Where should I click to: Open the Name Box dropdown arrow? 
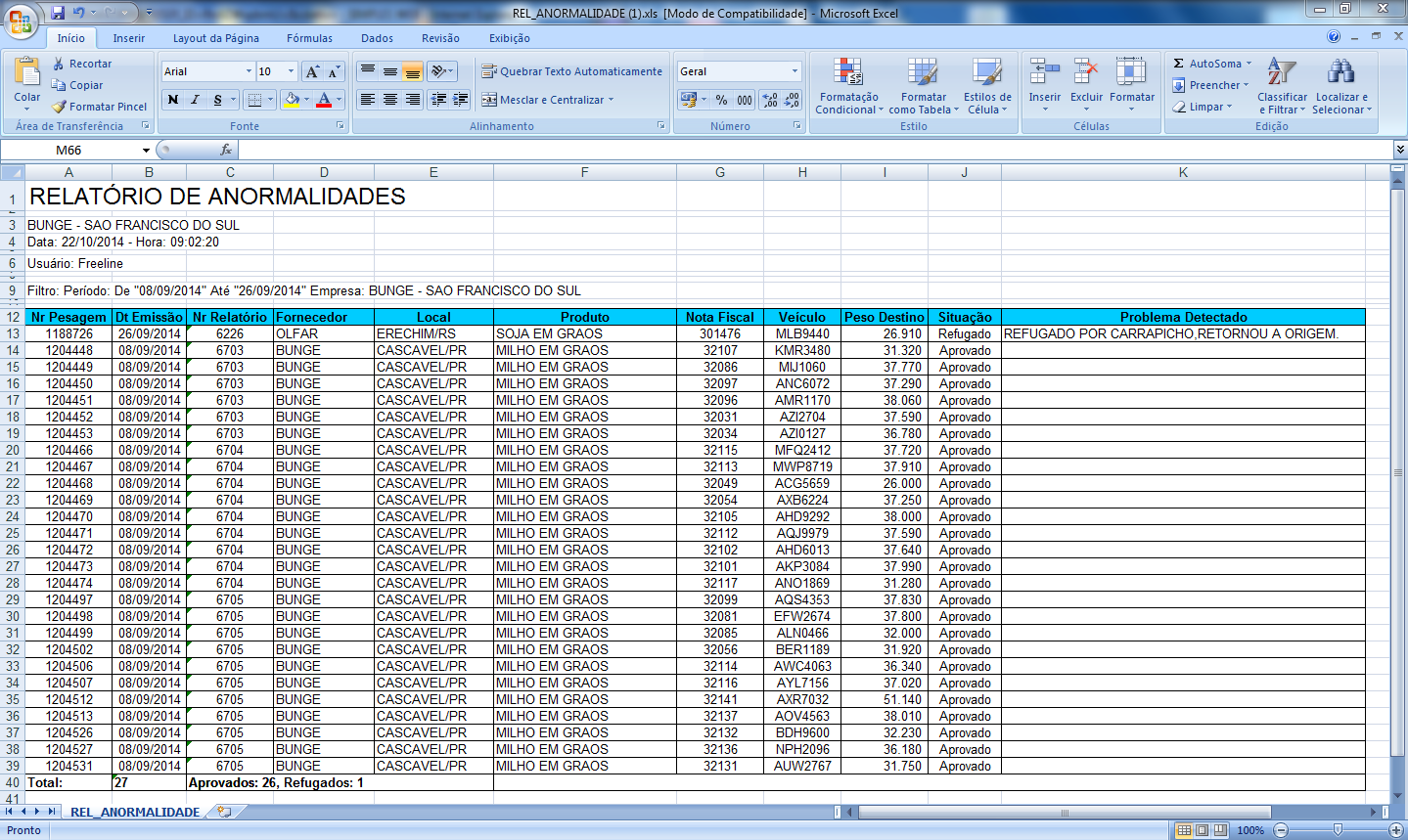(x=146, y=151)
